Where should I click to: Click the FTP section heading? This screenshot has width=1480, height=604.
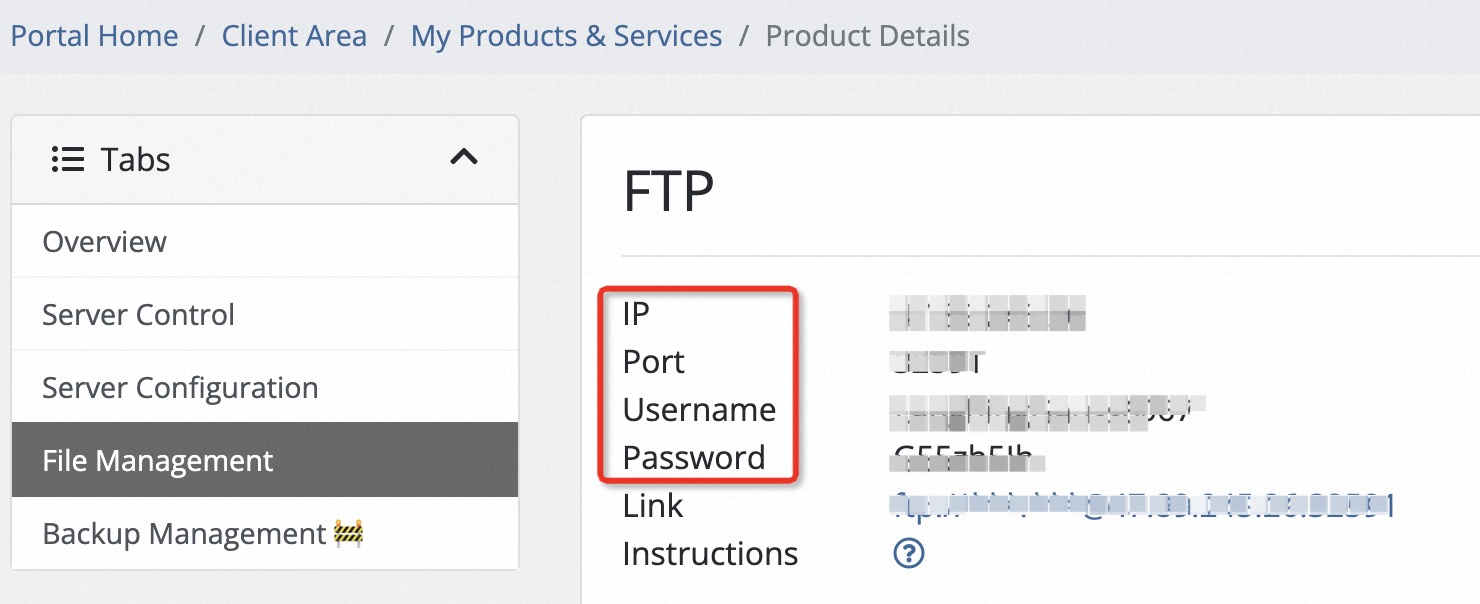[x=668, y=192]
